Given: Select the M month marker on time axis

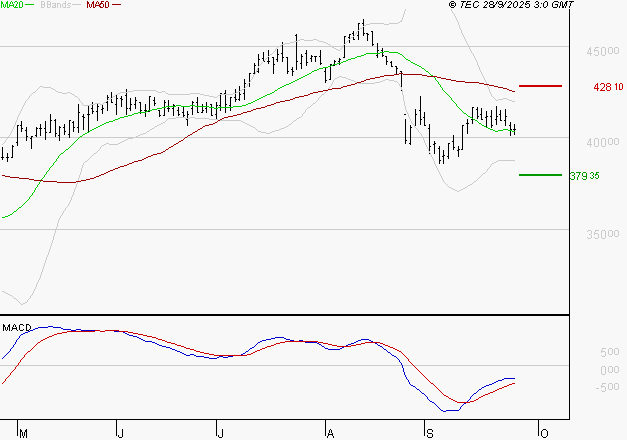Looking at the screenshot, I should 24,433.
